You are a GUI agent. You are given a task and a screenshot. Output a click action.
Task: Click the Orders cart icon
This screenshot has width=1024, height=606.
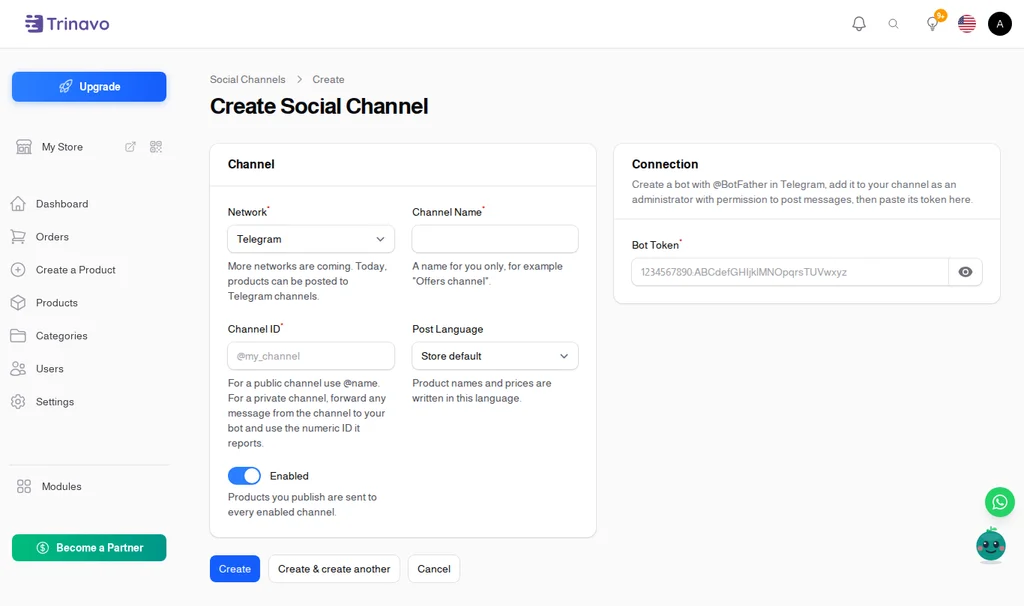point(18,237)
